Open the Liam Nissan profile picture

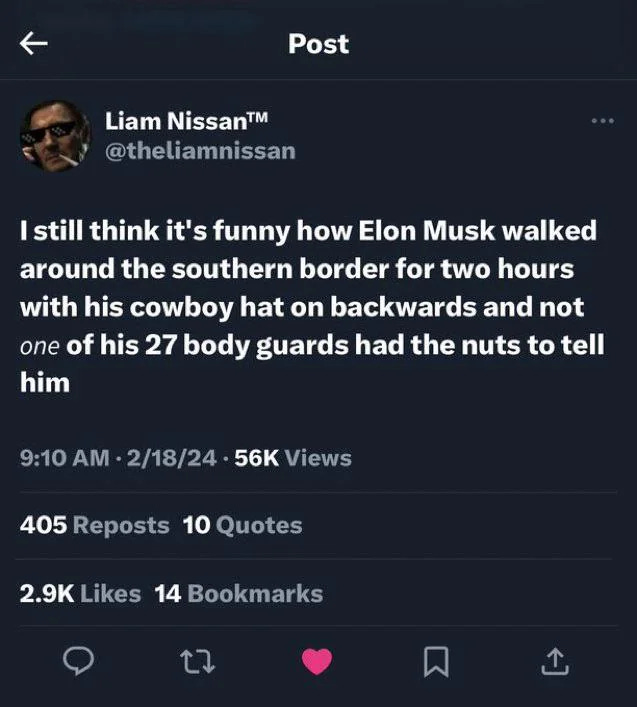click(x=55, y=136)
